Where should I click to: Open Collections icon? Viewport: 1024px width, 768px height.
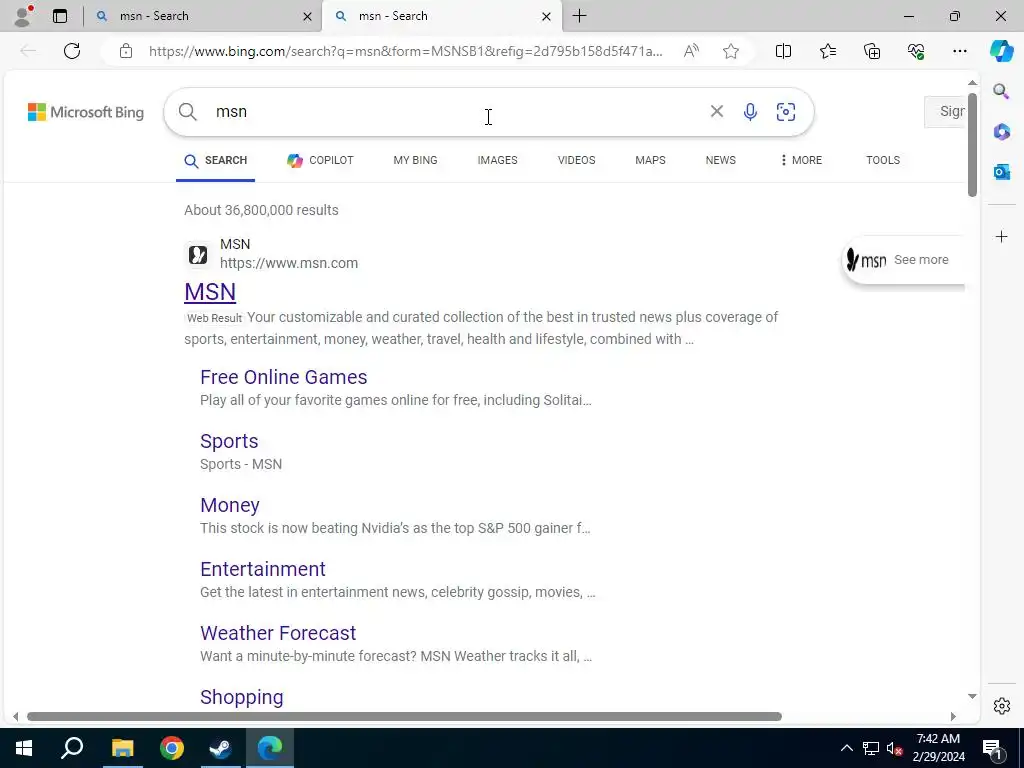pos(872,51)
